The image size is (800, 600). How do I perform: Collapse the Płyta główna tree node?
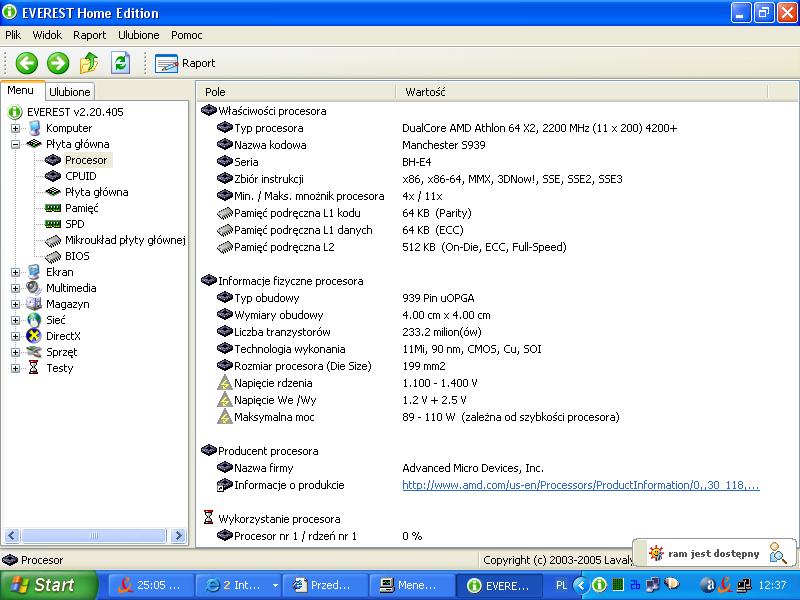pyautogui.click(x=15, y=144)
